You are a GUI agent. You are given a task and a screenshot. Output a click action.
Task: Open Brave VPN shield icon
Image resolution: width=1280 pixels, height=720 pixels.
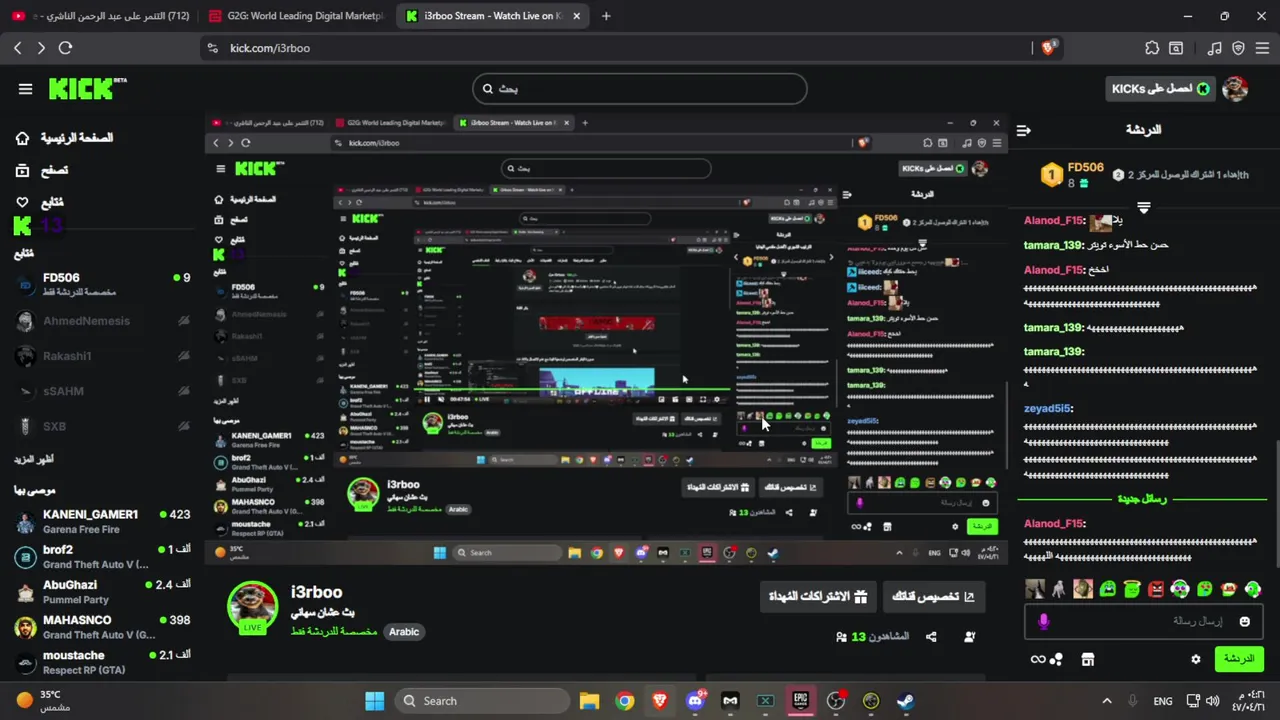(1238, 48)
